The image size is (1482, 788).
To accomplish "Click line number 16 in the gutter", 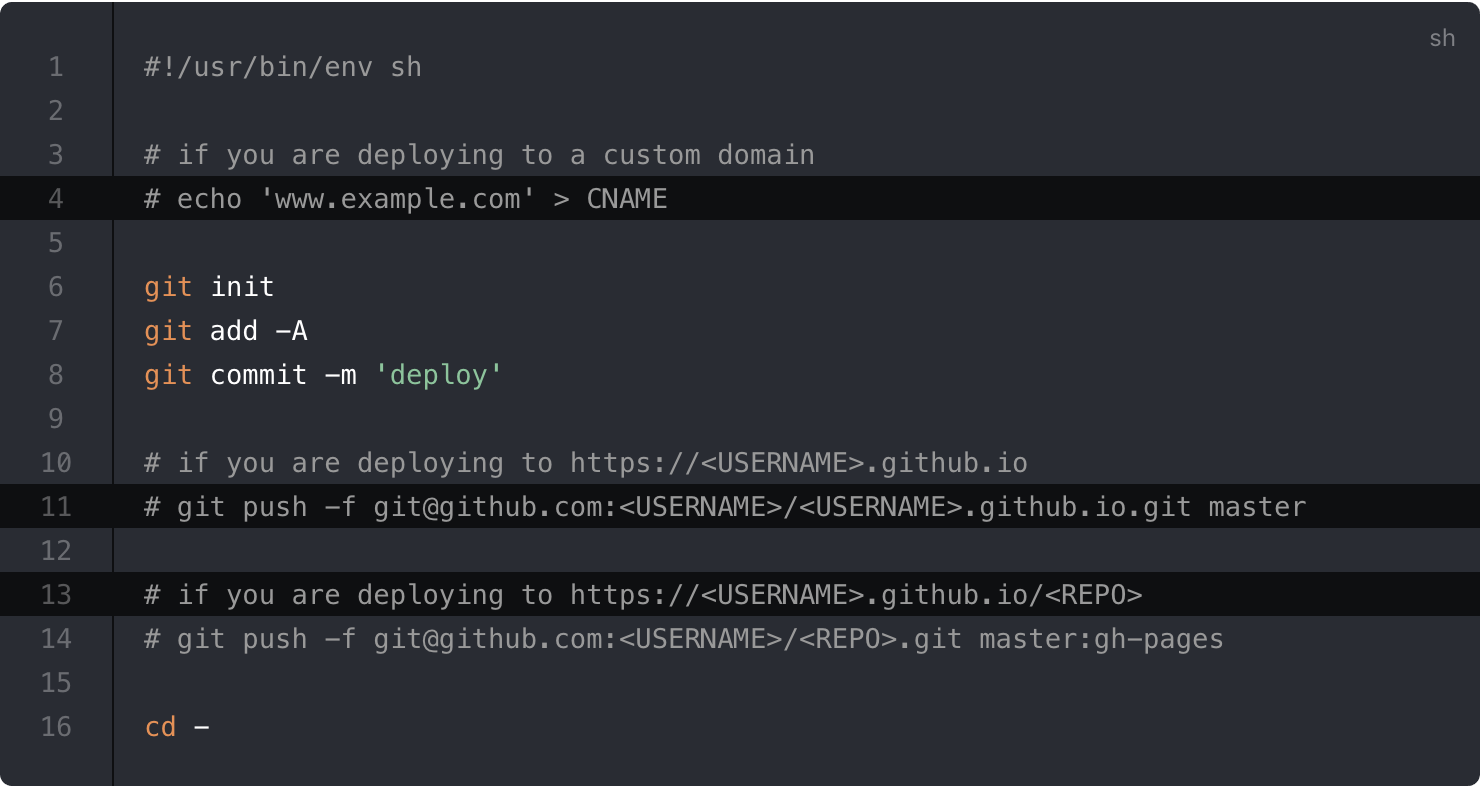I will pyautogui.click(x=56, y=727).
